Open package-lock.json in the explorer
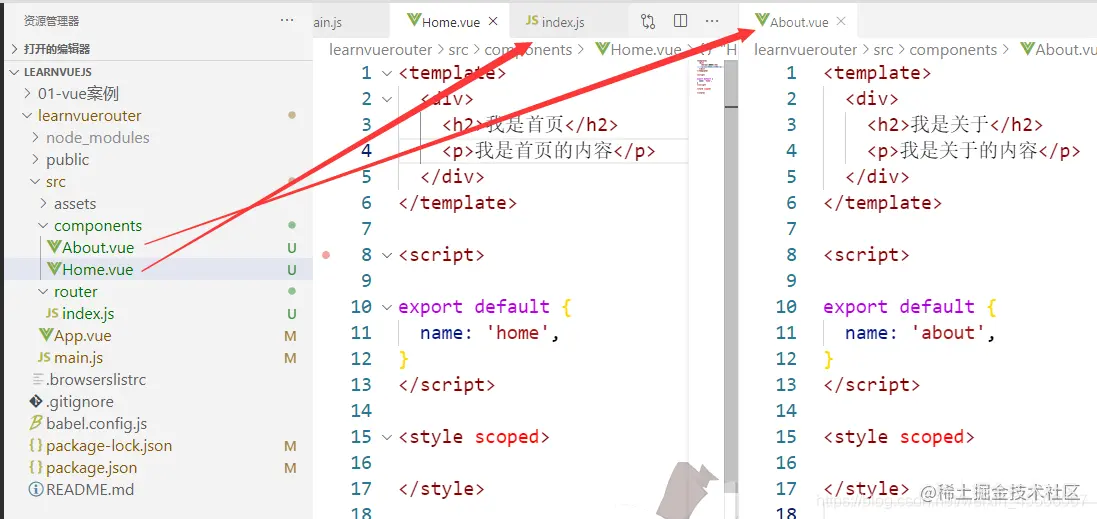The height and width of the screenshot is (519, 1097). pos(157,446)
